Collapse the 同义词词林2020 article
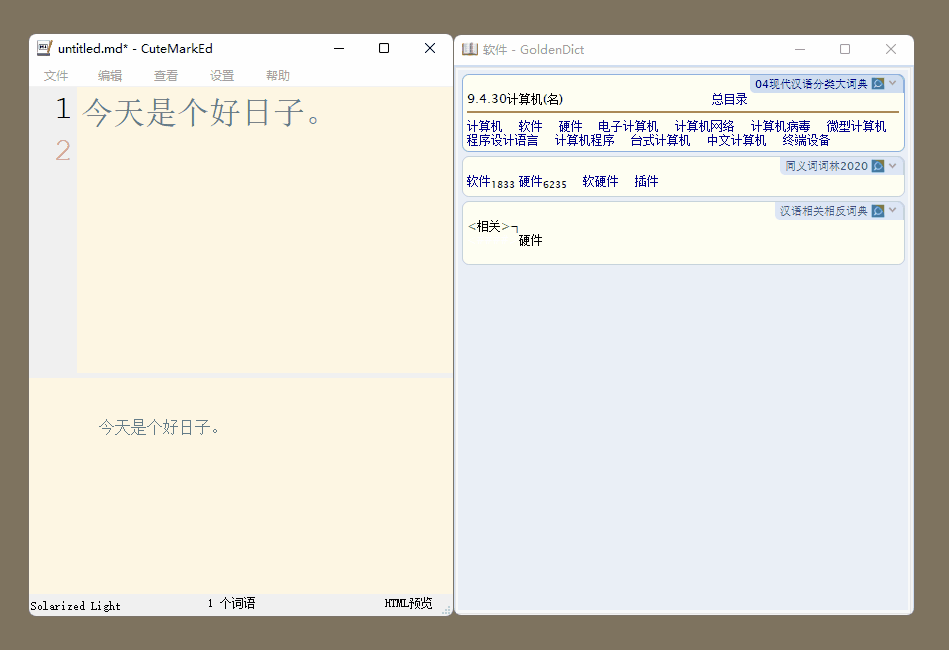949x650 pixels. (x=893, y=166)
